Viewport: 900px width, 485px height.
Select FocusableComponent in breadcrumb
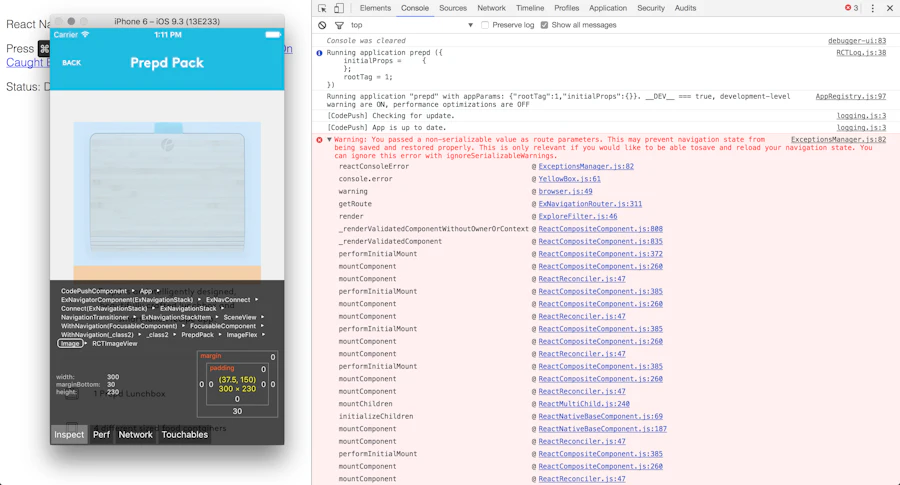pyautogui.click(x=223, y=326)
